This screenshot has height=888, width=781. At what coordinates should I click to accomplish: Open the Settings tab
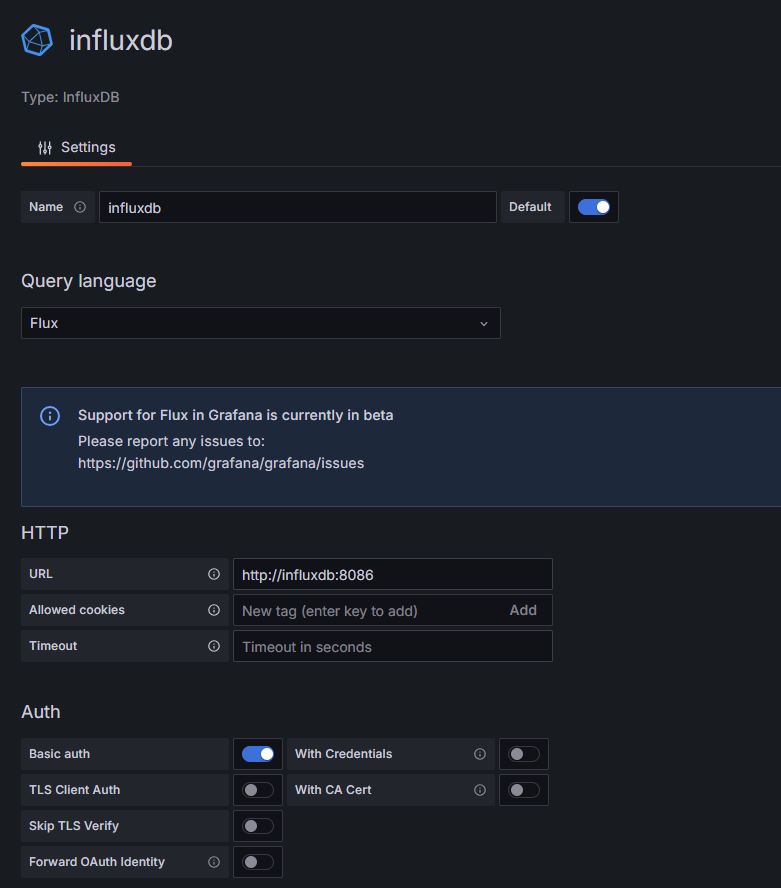tap(77, 147)
